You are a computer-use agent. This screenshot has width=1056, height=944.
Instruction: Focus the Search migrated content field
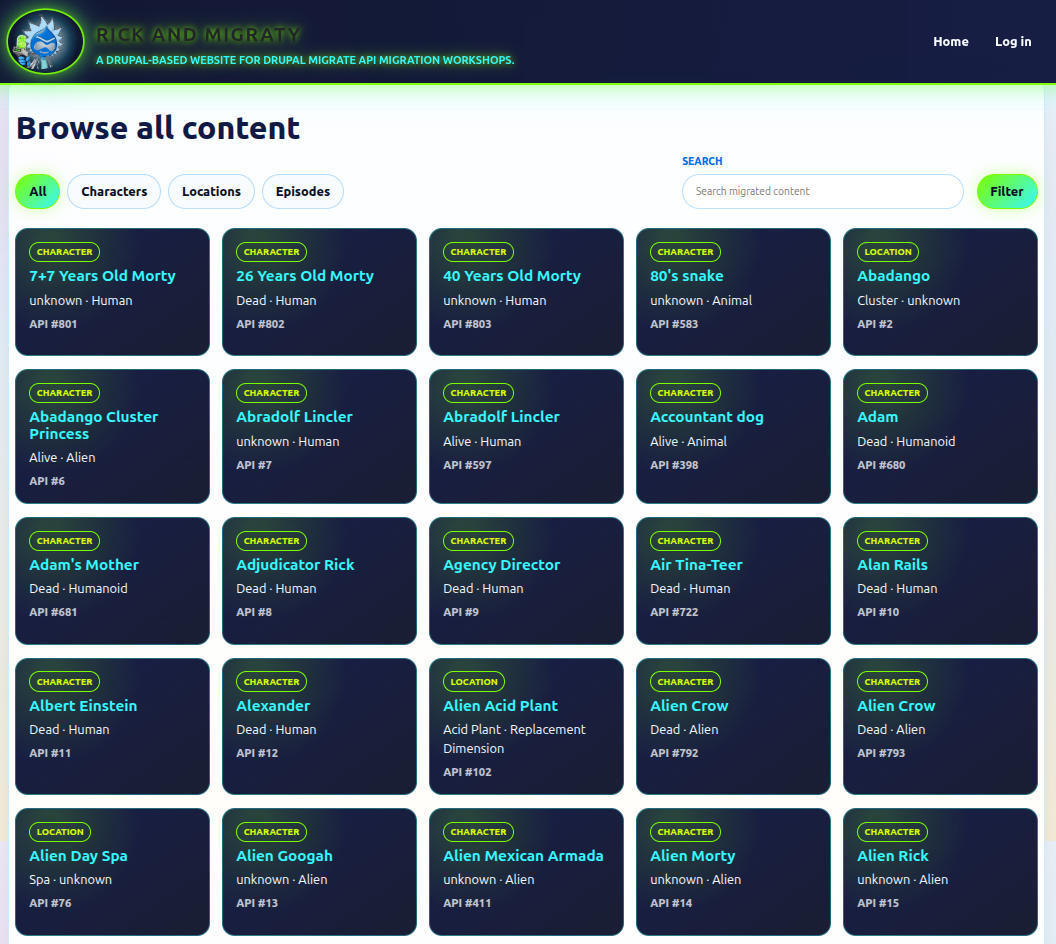click(x=822, y=191)
